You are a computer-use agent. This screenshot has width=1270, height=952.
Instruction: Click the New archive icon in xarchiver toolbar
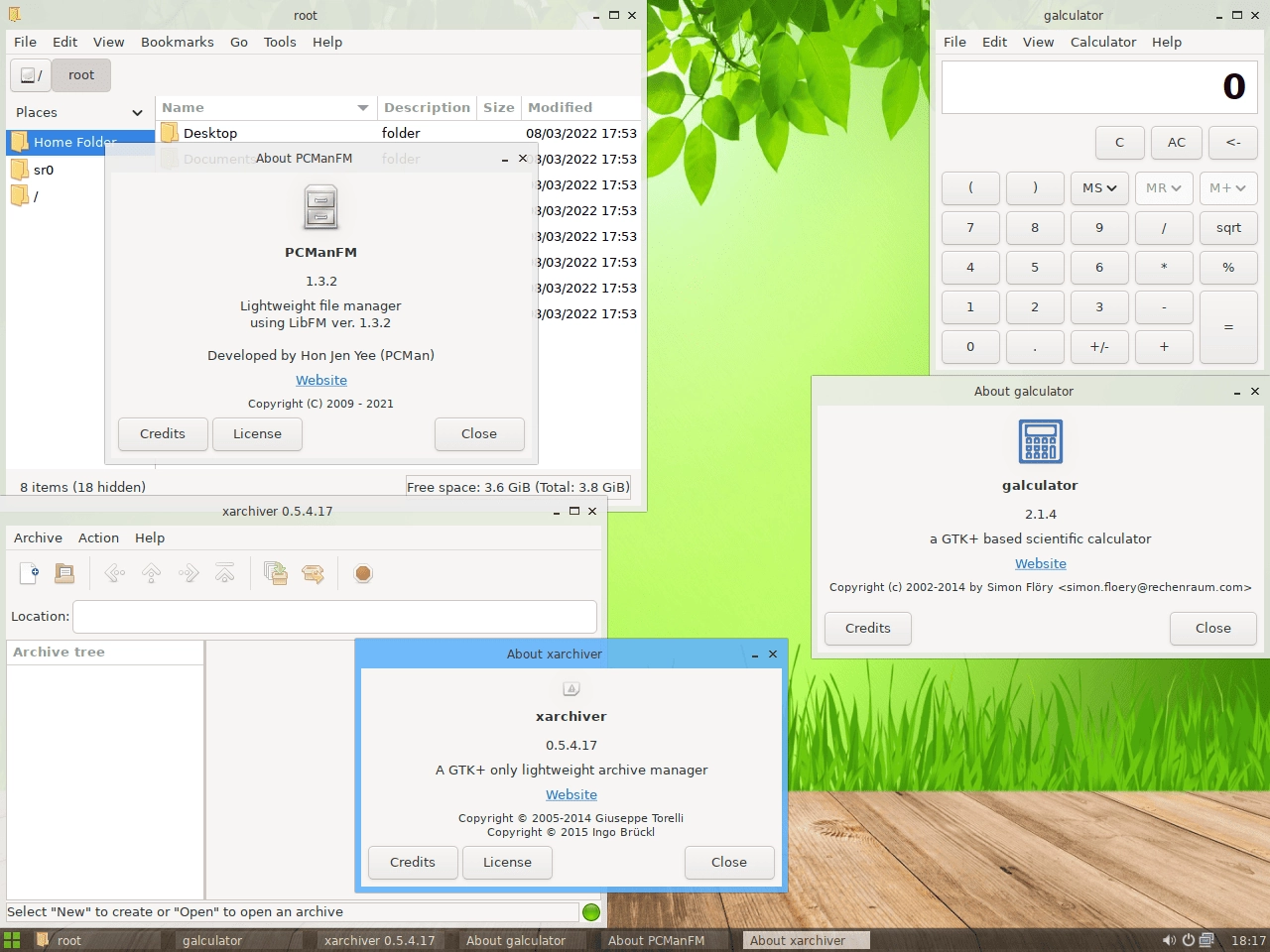(x=30, y=573)
